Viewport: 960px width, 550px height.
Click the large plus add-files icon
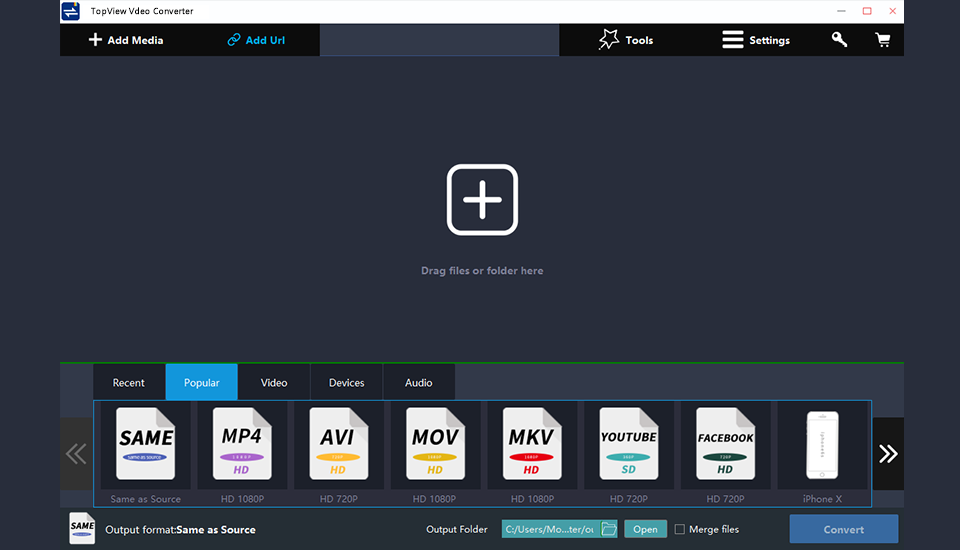click(x=482, y=200)
